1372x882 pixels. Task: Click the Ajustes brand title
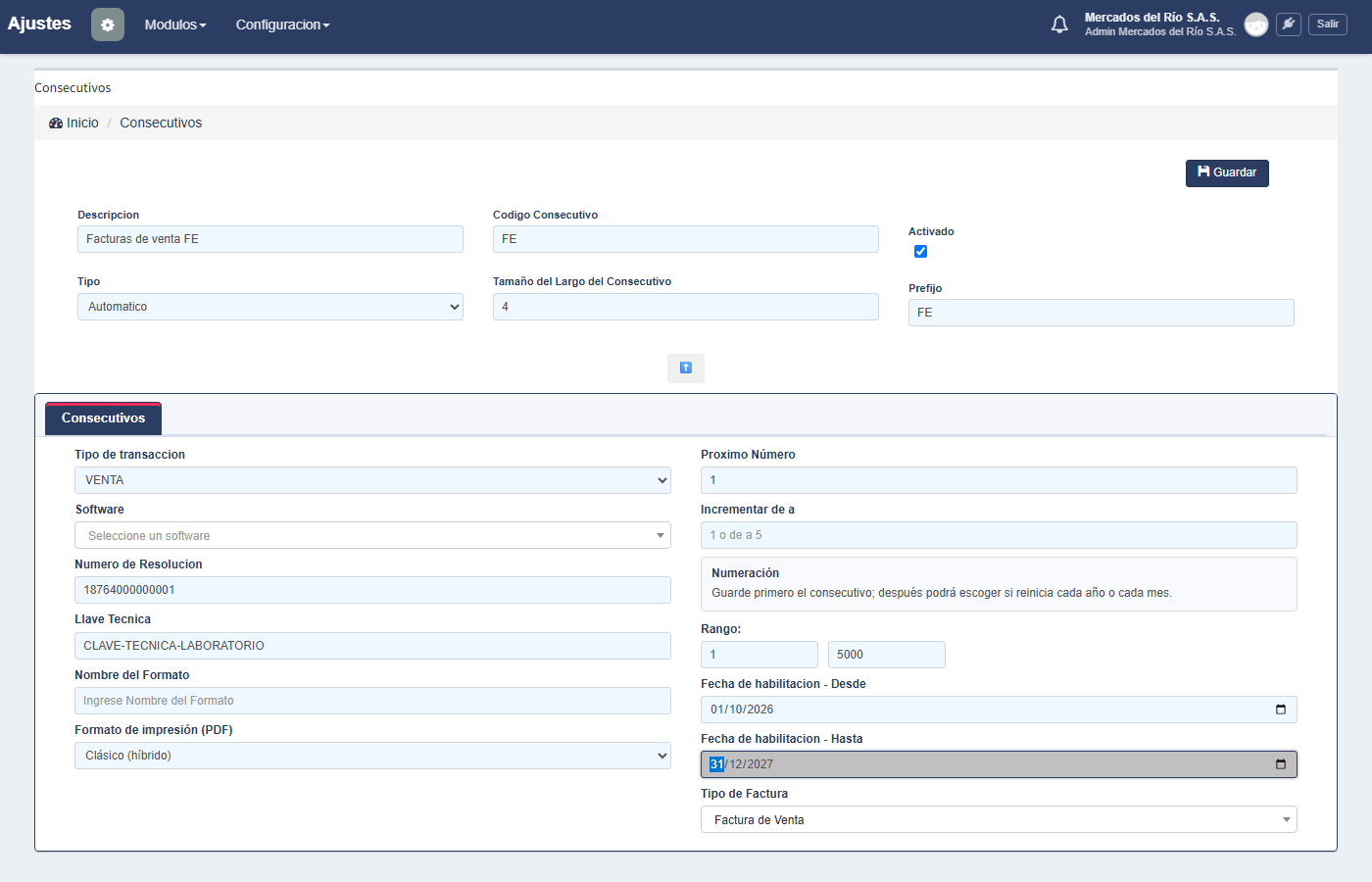(x=39, y=24)
